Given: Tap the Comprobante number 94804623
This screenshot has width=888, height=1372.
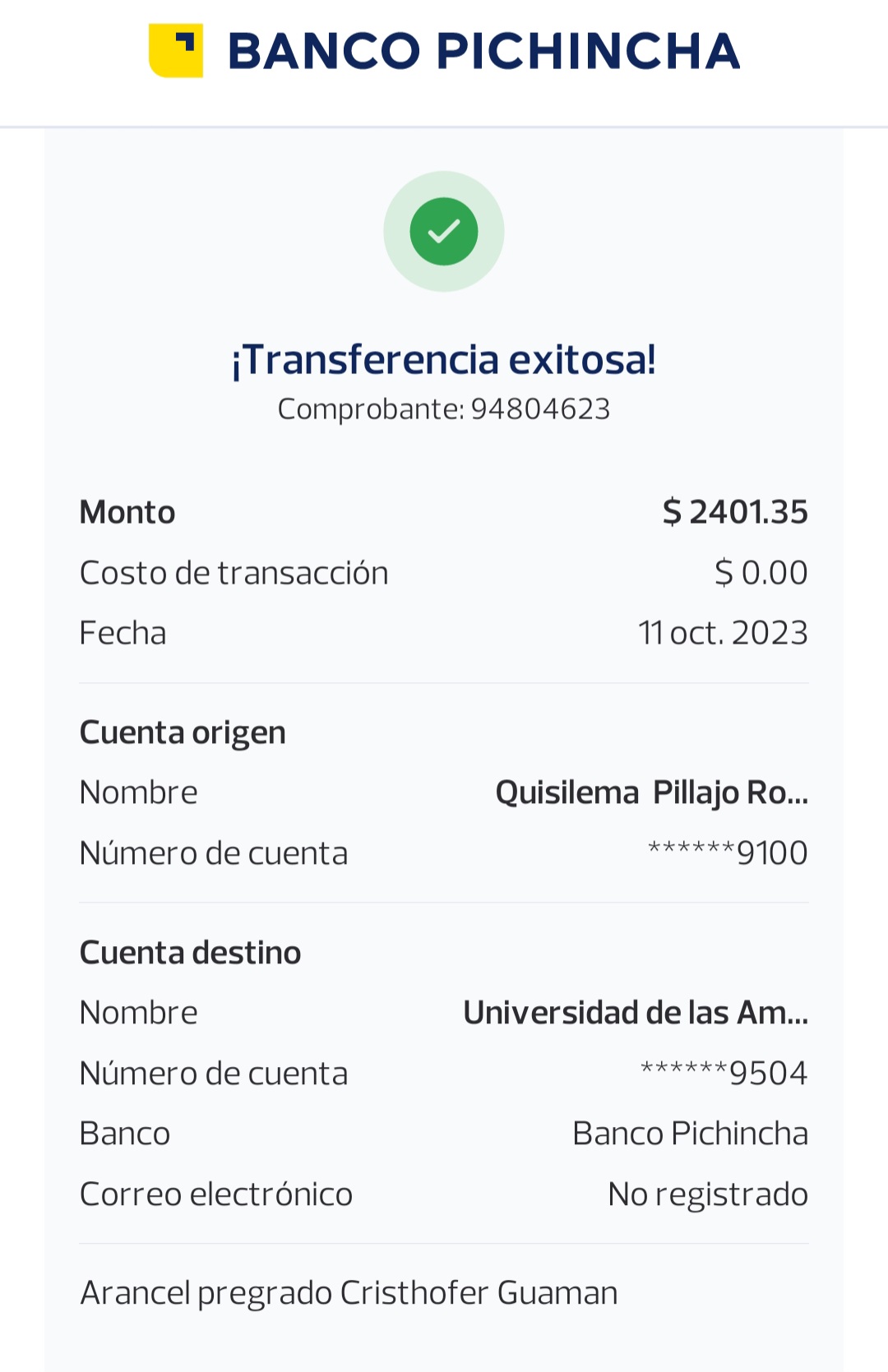Looking at the screenshot, I should click(x=539, y=409).
